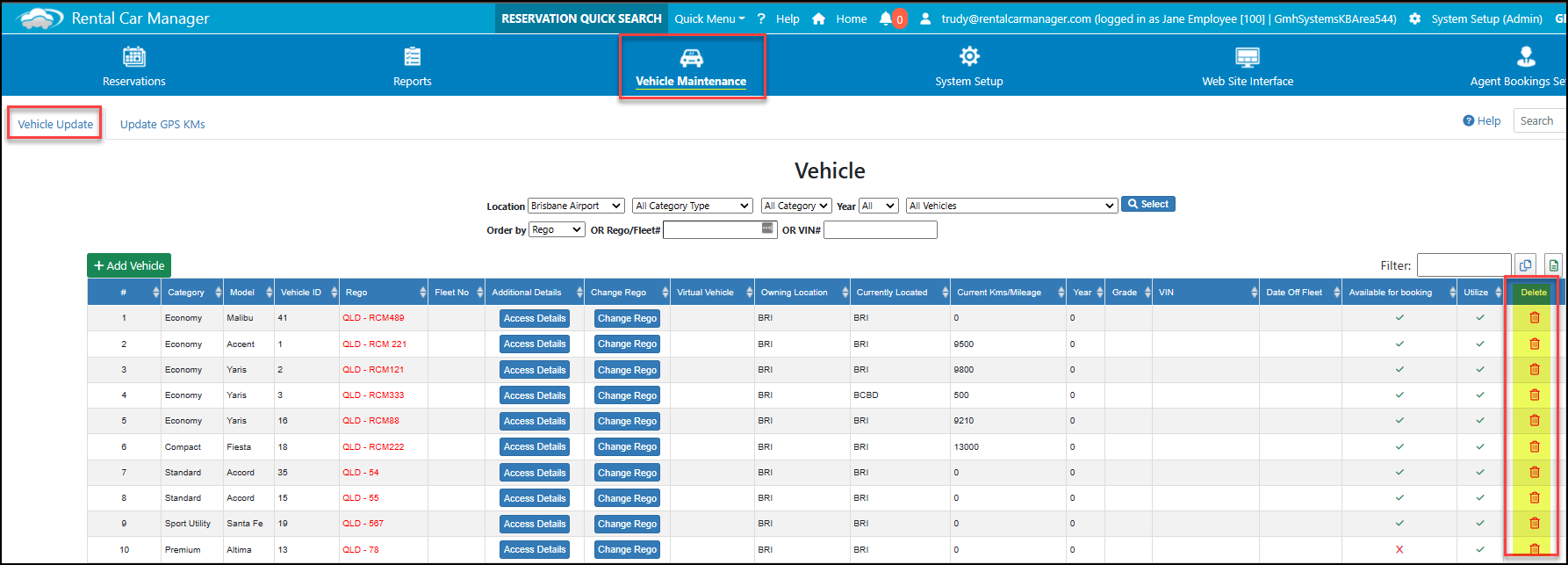Open the Year dropdown

coord(879,206)
